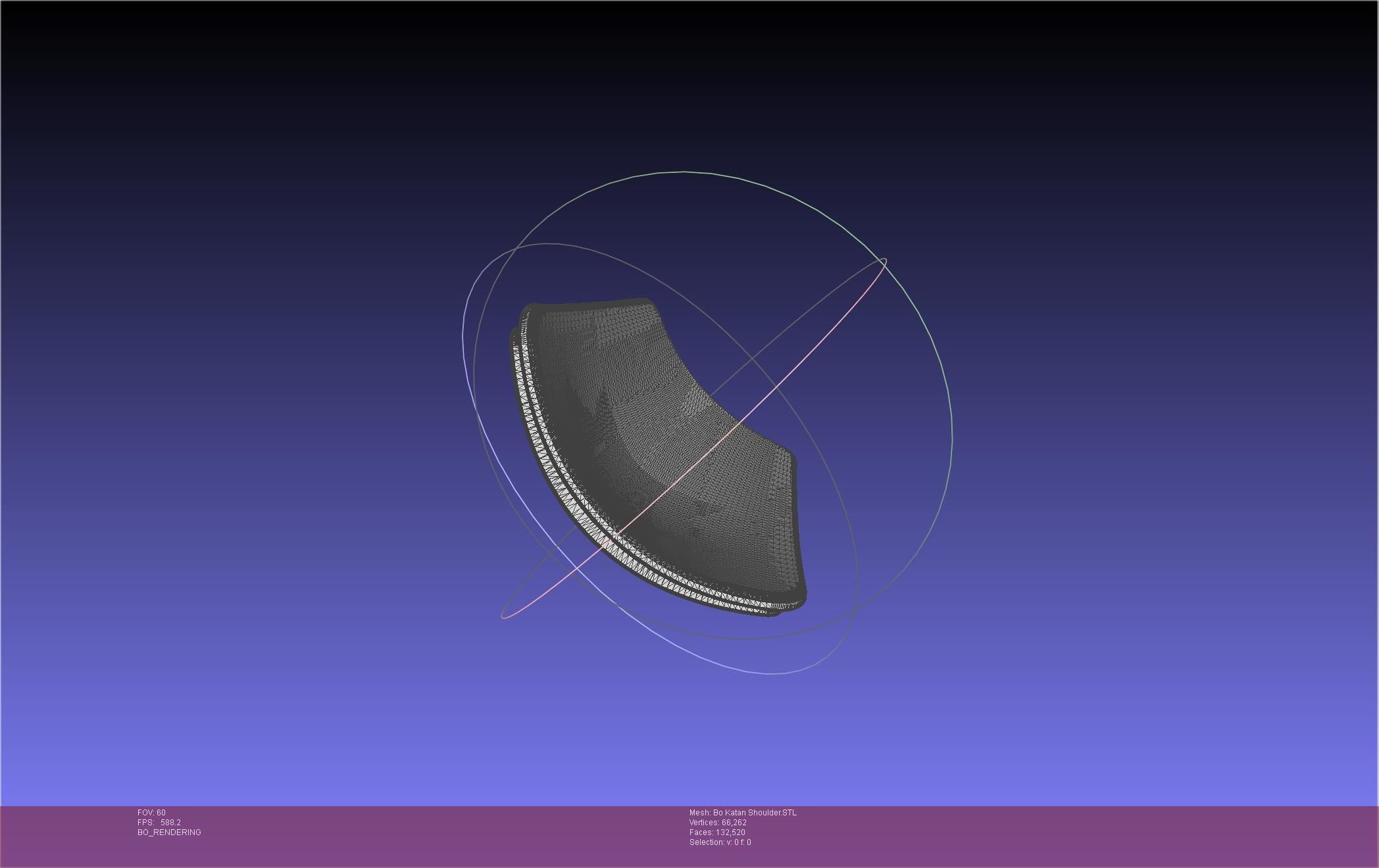
Task: Click the 'FOV: 60' status text
Action: coord(151,813)
